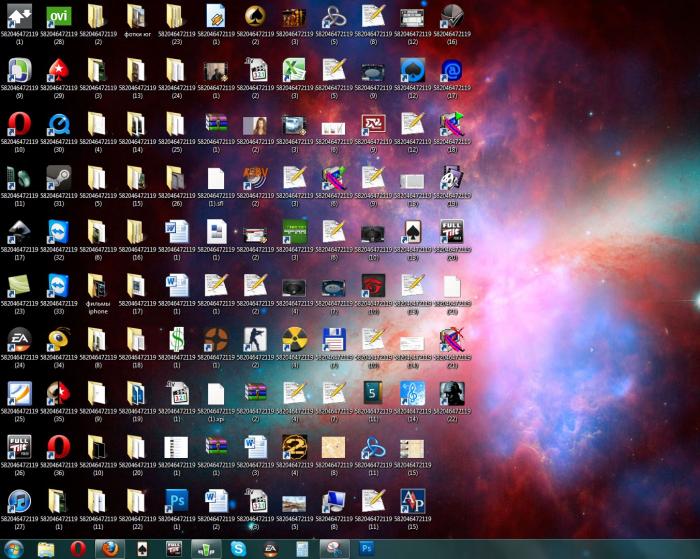This screenshot has width=700, height=559.
Task: Open the Steam shortcut on the desktop
Action: [59, 179]
